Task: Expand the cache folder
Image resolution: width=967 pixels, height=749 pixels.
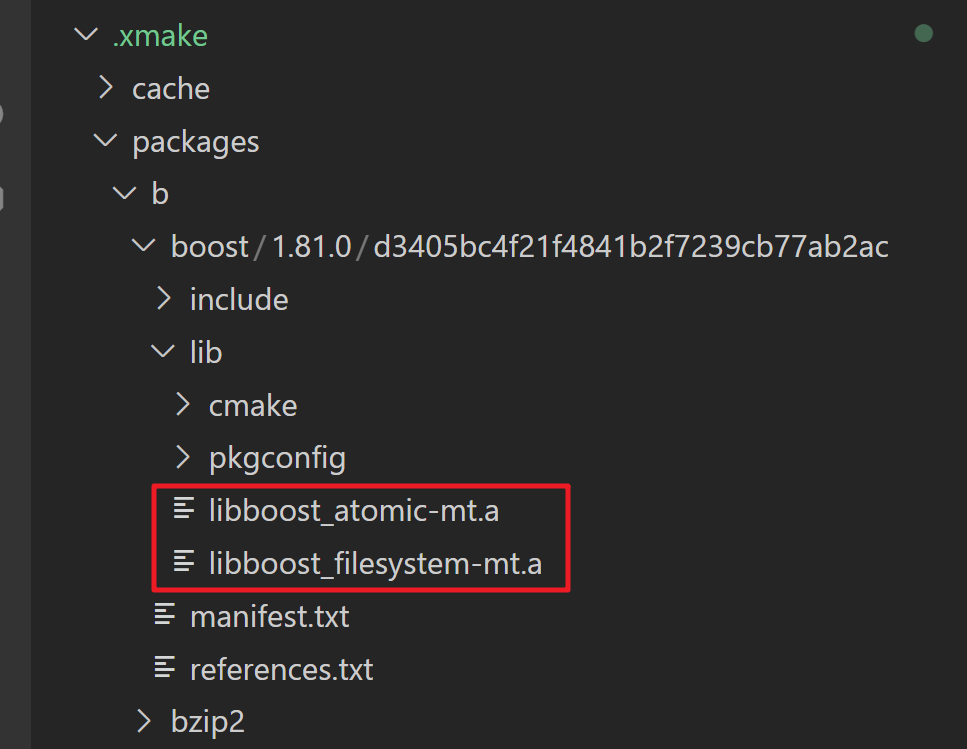Action: click(105, 87)
